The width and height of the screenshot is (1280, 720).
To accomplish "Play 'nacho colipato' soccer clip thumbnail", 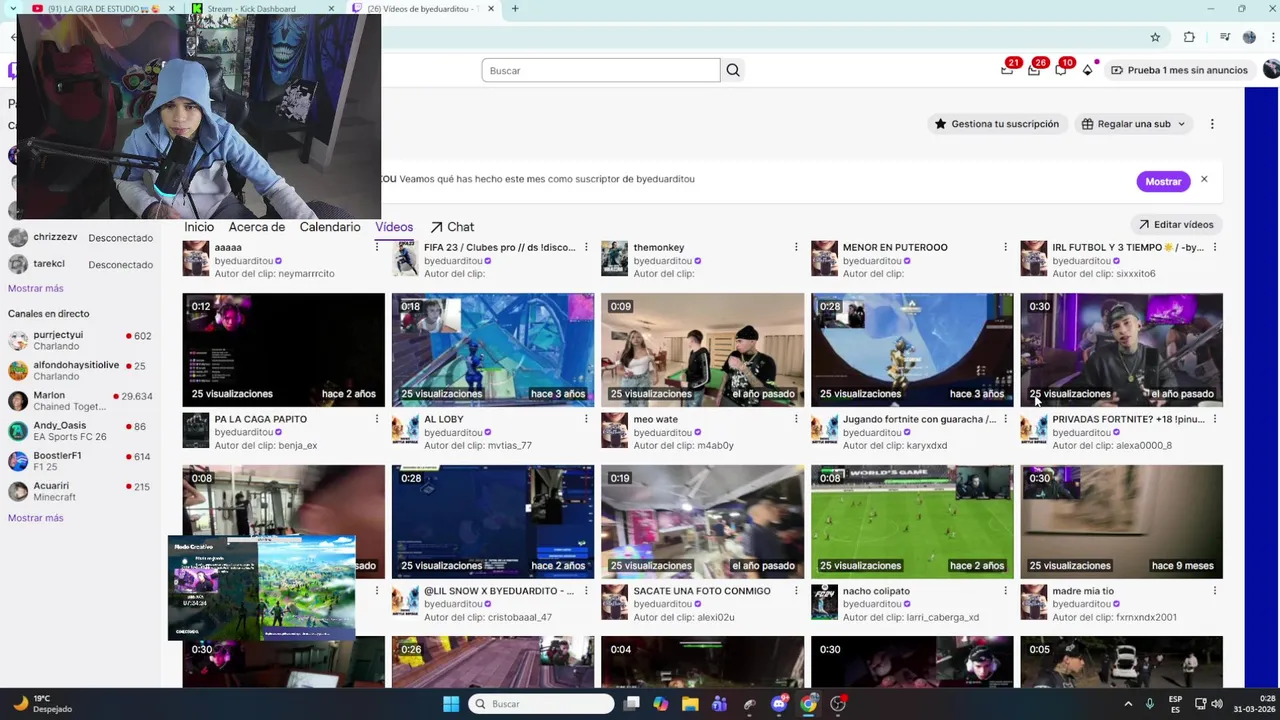I will point(912,522).
